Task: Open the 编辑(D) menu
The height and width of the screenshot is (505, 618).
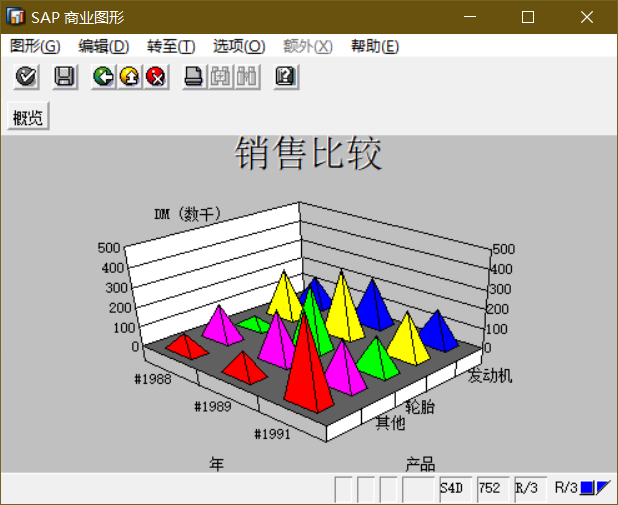Action: click(104, 46)
